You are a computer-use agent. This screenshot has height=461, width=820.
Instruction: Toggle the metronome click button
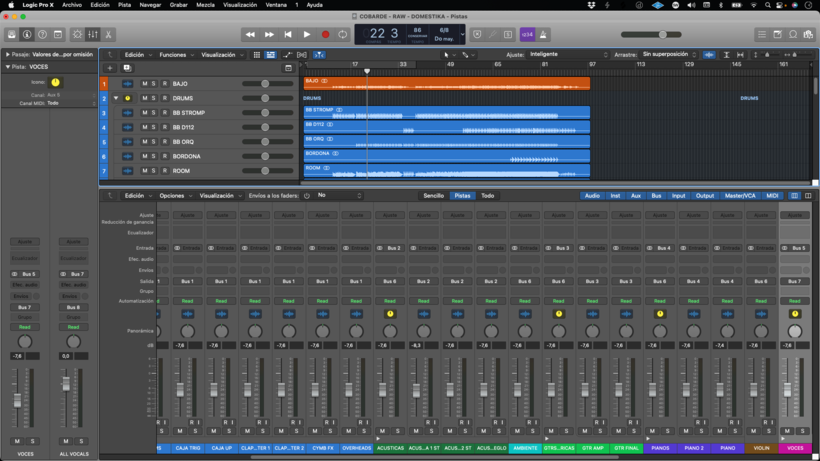543,34
